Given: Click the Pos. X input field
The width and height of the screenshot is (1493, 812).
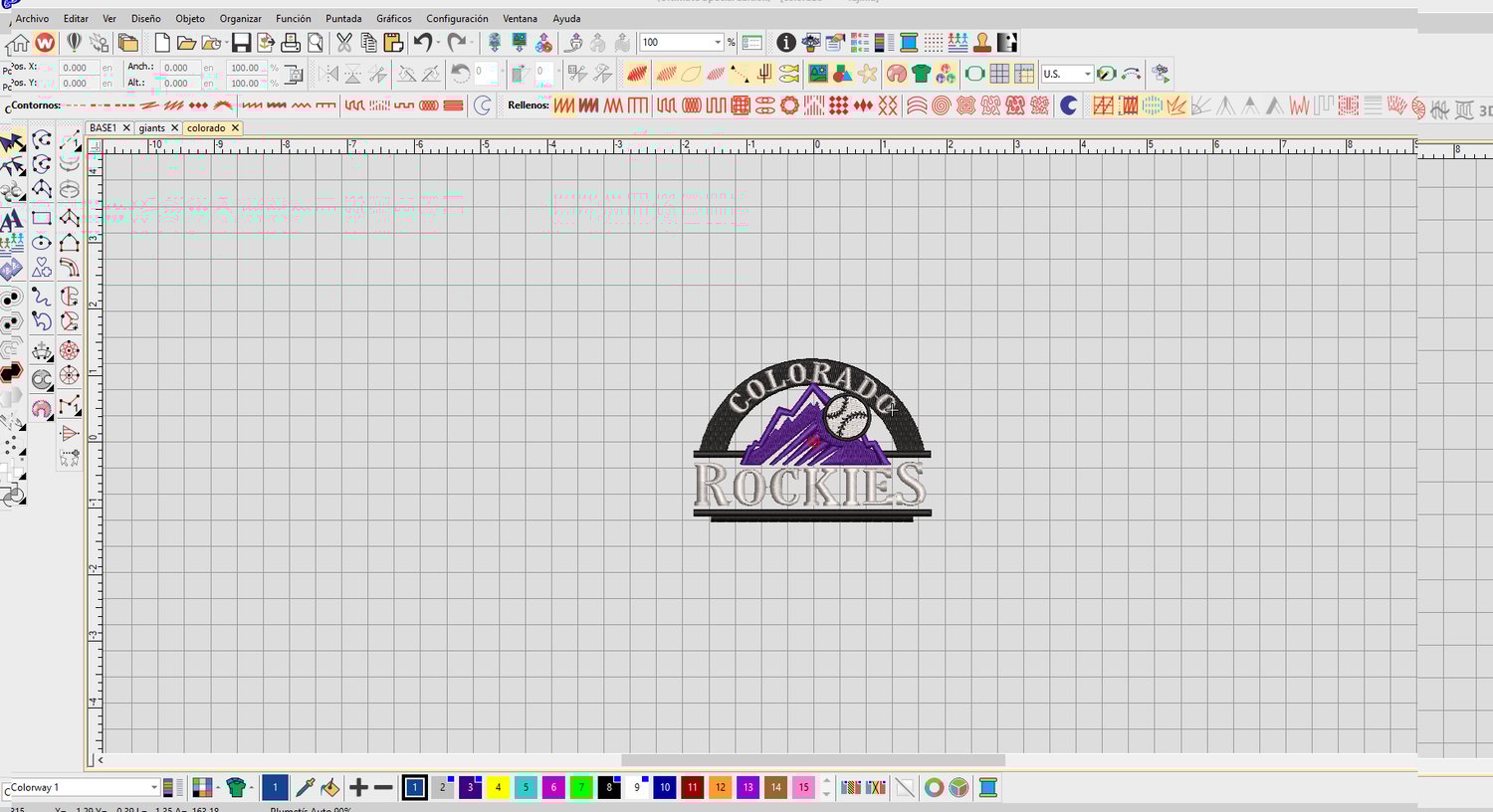Looking at the screenshot, I should coord(78,68).
